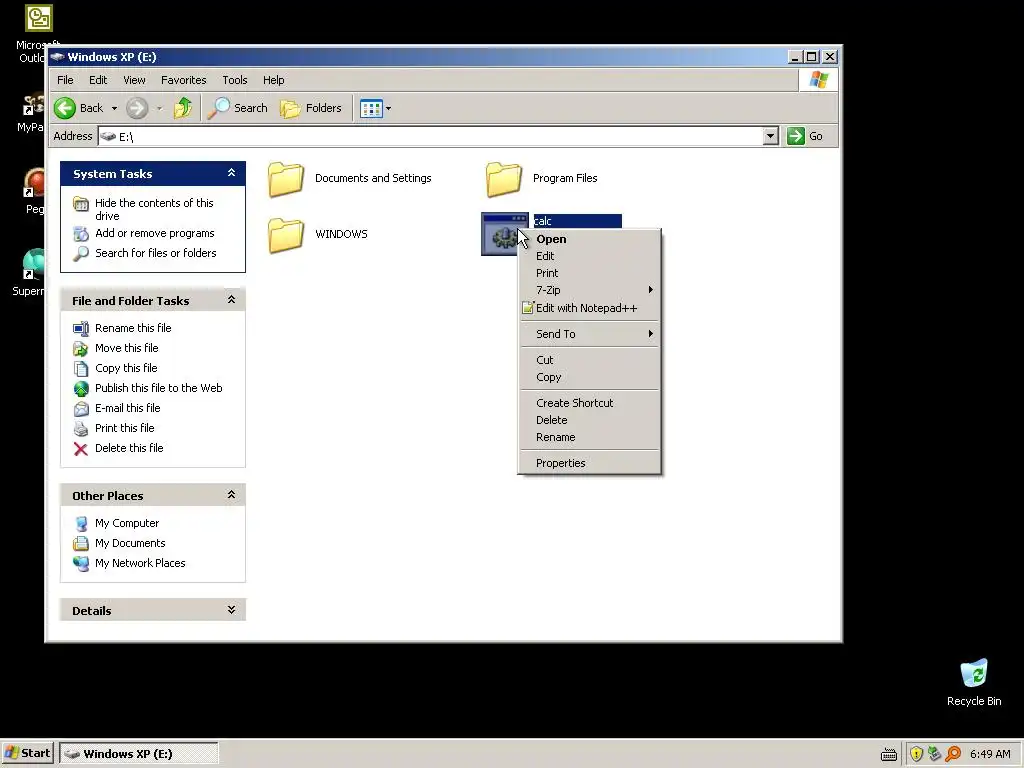1024x768 pixels.
Task: Choose Rename from the context menu
Action: (x=589, y=437)
